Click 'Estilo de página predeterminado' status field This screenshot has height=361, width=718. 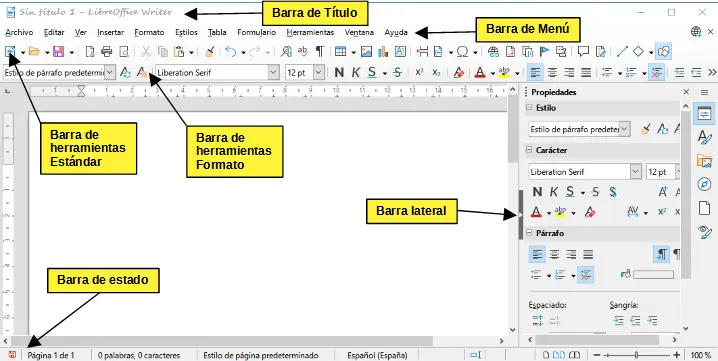(x=261, y=355)
